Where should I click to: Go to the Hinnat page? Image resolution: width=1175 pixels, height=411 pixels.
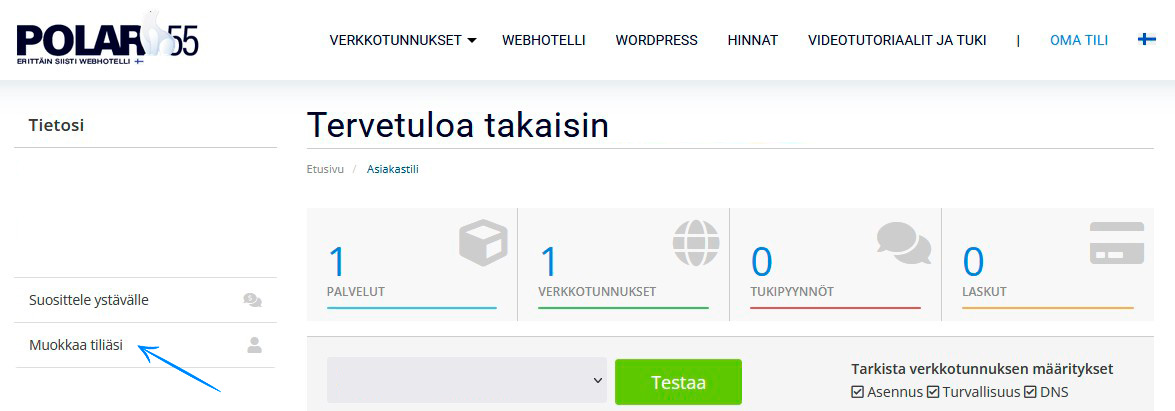point(752,40)
